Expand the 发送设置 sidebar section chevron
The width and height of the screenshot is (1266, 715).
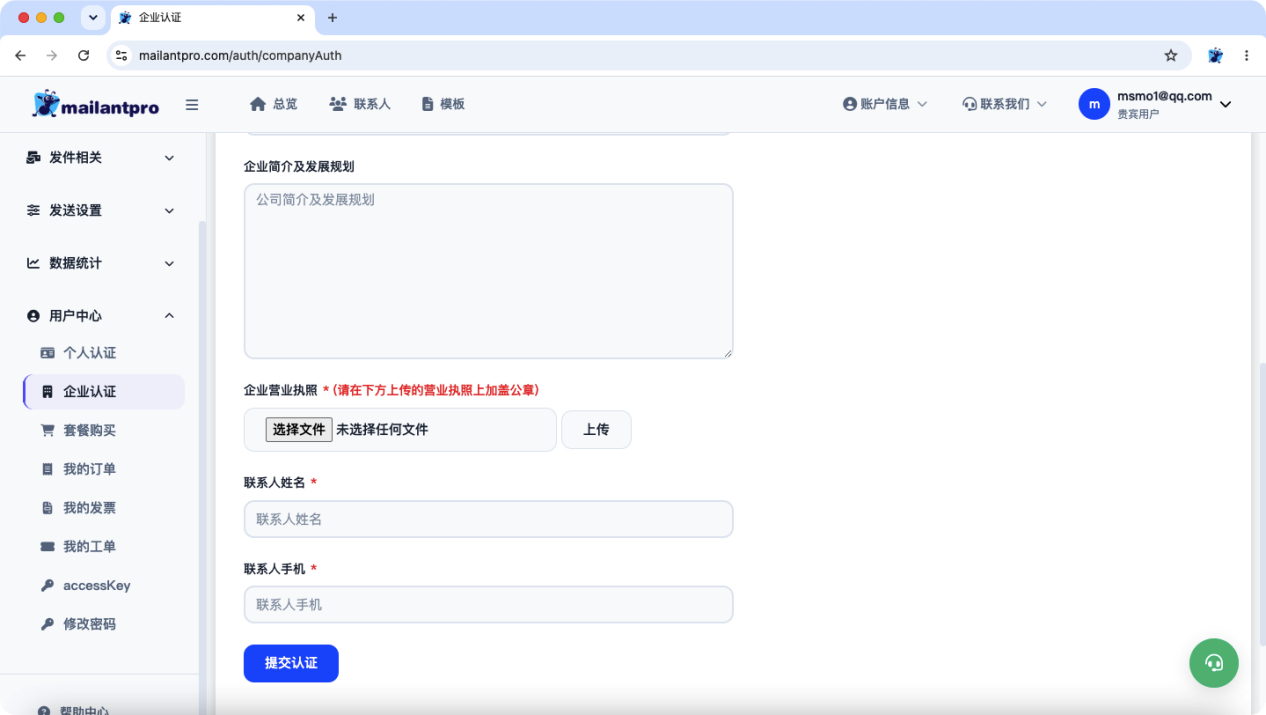tap(169, 211)
